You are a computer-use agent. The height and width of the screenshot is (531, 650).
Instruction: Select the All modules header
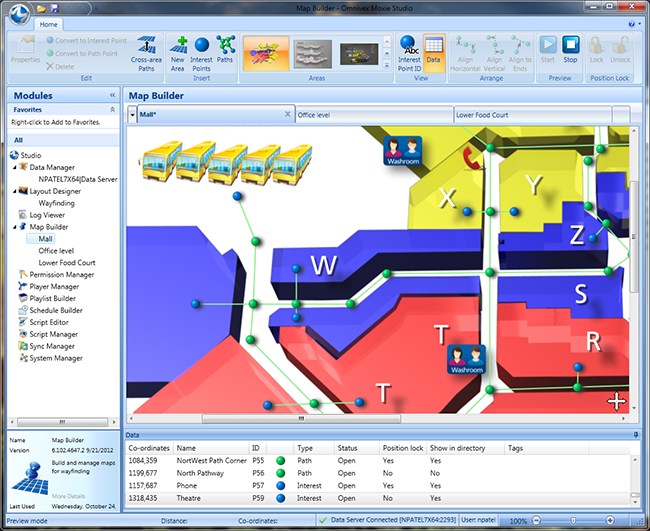click(63, 140)
